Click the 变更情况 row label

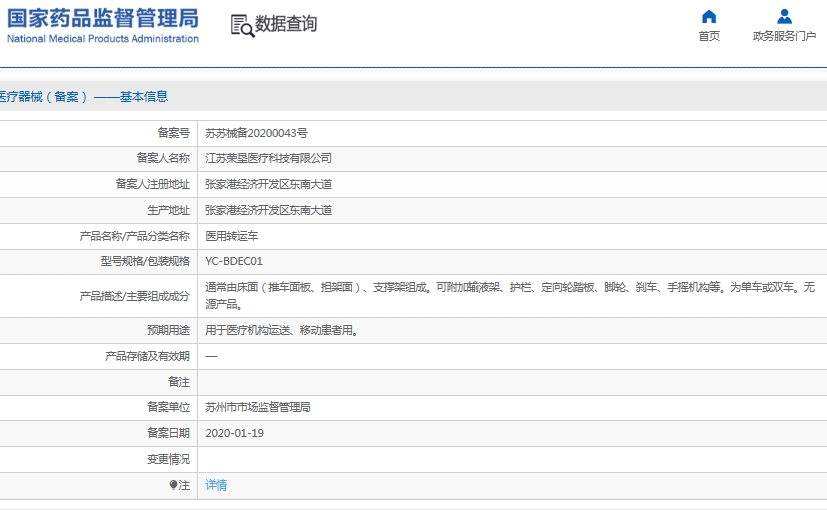tap(168, 459)
